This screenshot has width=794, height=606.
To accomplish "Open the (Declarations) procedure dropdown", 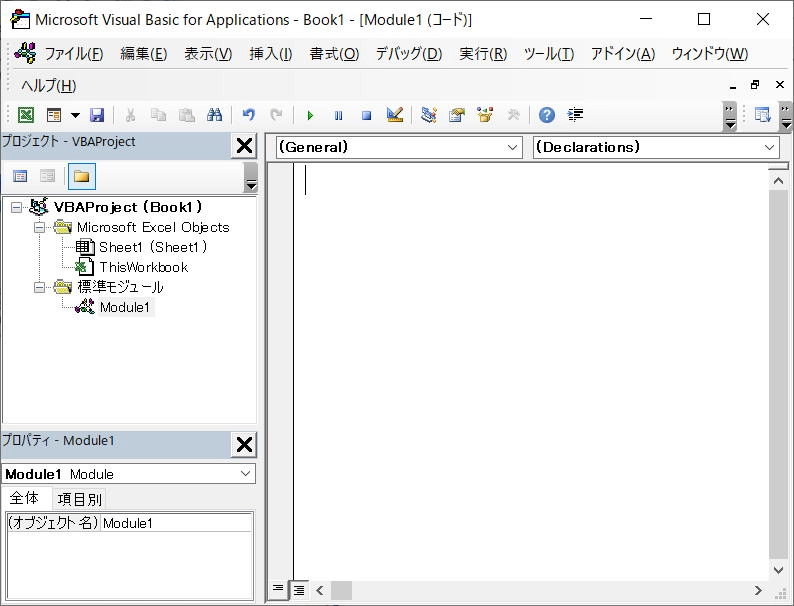I will click(656, 147).
